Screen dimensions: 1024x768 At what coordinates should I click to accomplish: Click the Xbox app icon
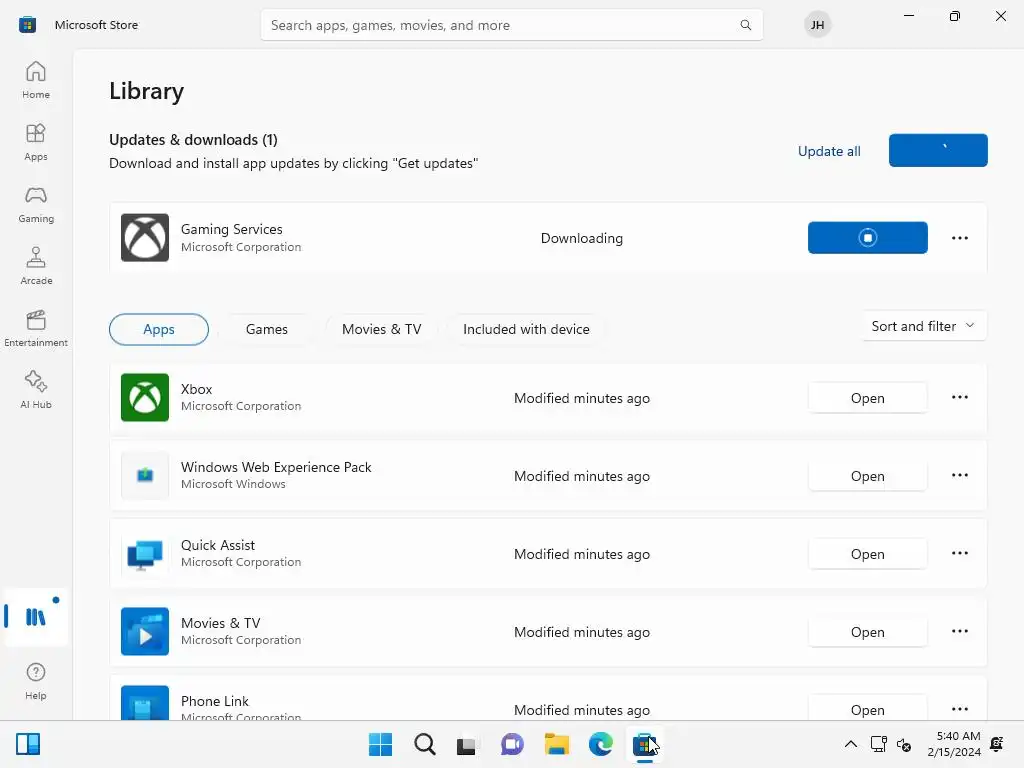pyautogui.click(x=145, y=397)
